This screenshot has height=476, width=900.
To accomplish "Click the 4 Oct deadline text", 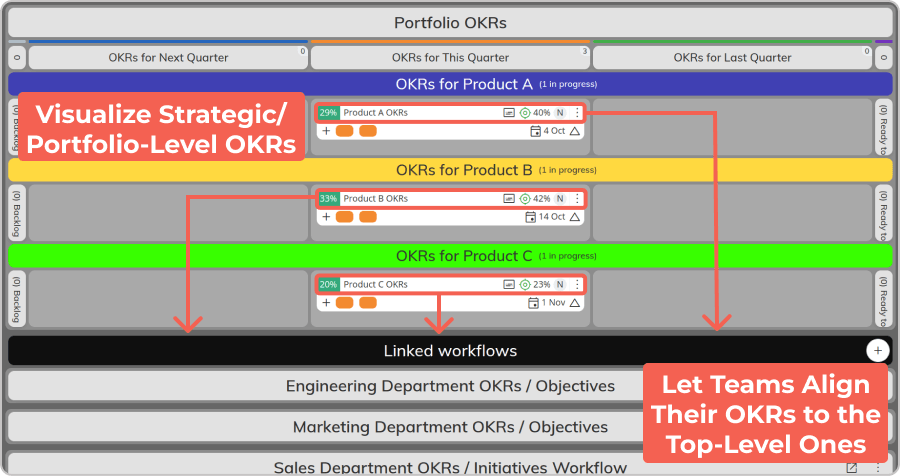I will pos(554,131).
